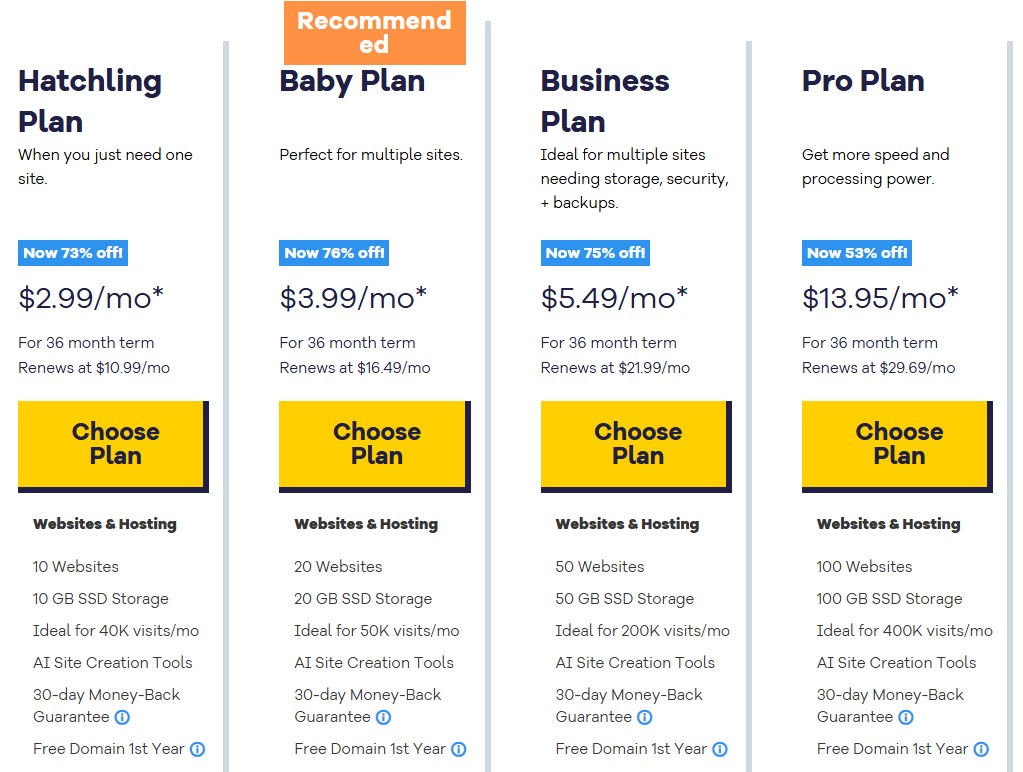The height and width of the screenshot is (772, 1023).
Task: Click the Now 76% off badge
Action: 334,253
